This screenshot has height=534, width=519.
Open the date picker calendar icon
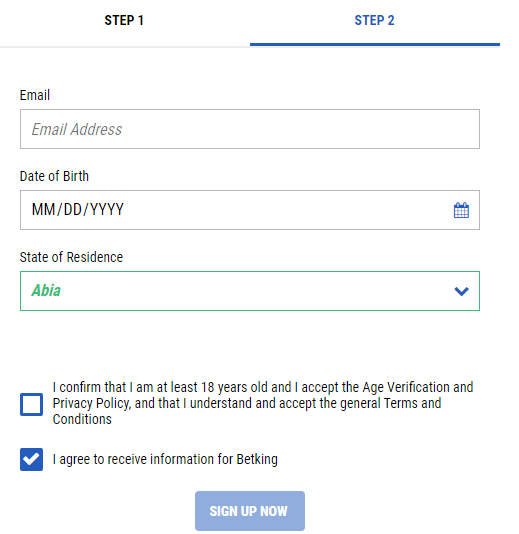[461, 210]
